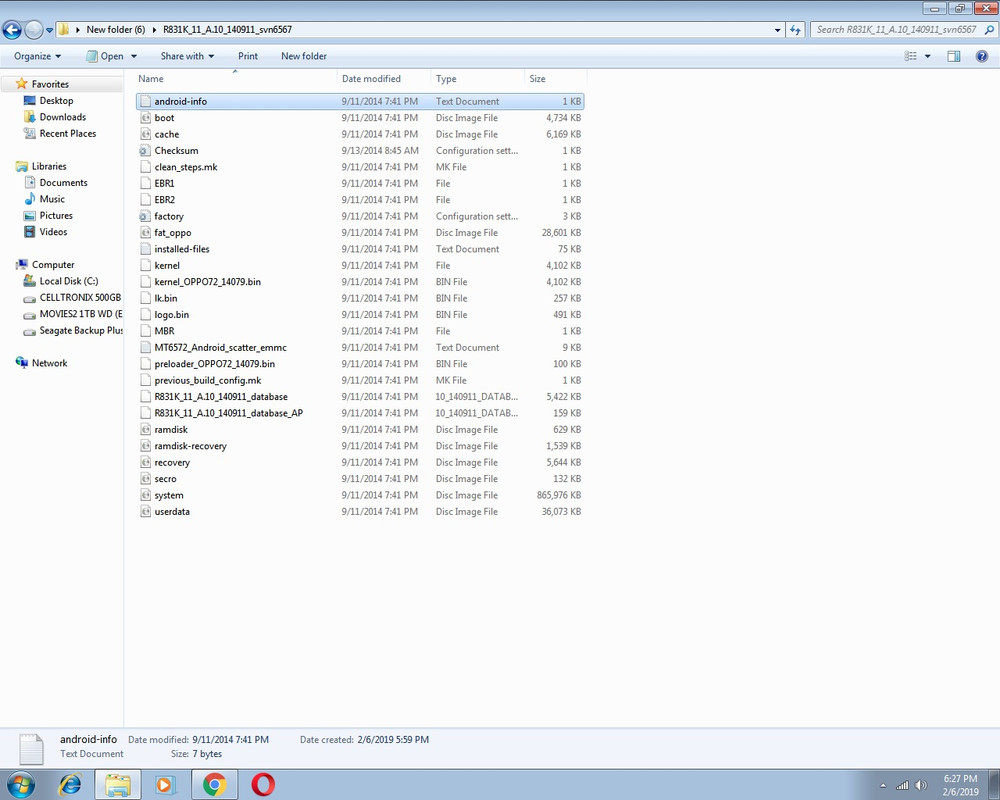Image resolution: width=1000 pixels, height=800 pixels.
Task: Open the recent pages dropdown arrow
Action: [x=49, y=30]
